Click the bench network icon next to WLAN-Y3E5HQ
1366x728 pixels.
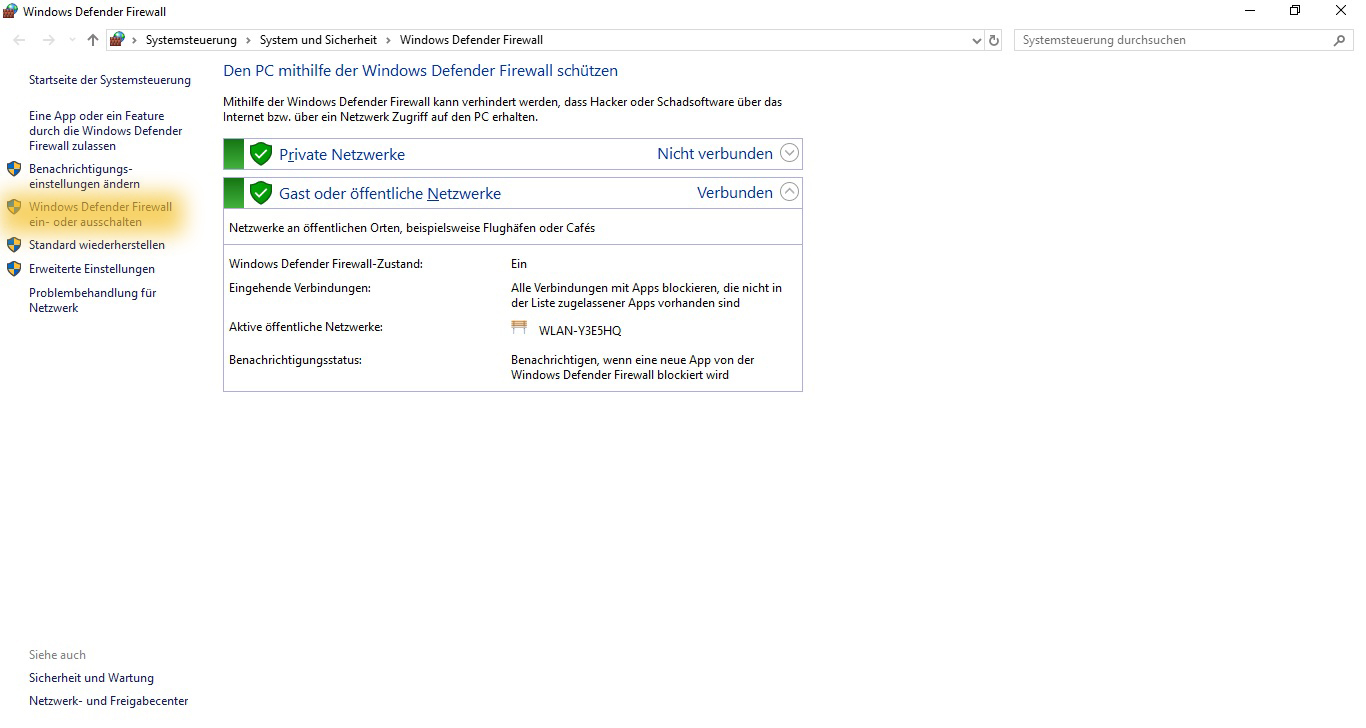(x=519, y=328)
